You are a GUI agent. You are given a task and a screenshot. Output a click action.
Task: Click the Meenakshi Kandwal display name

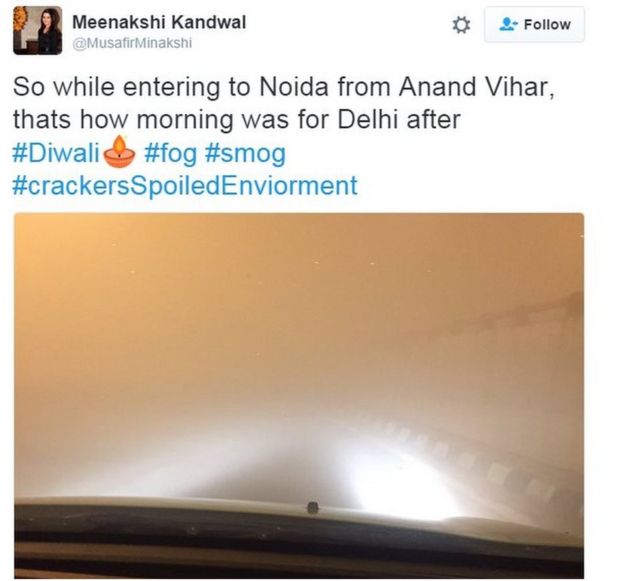coord(159,22)
